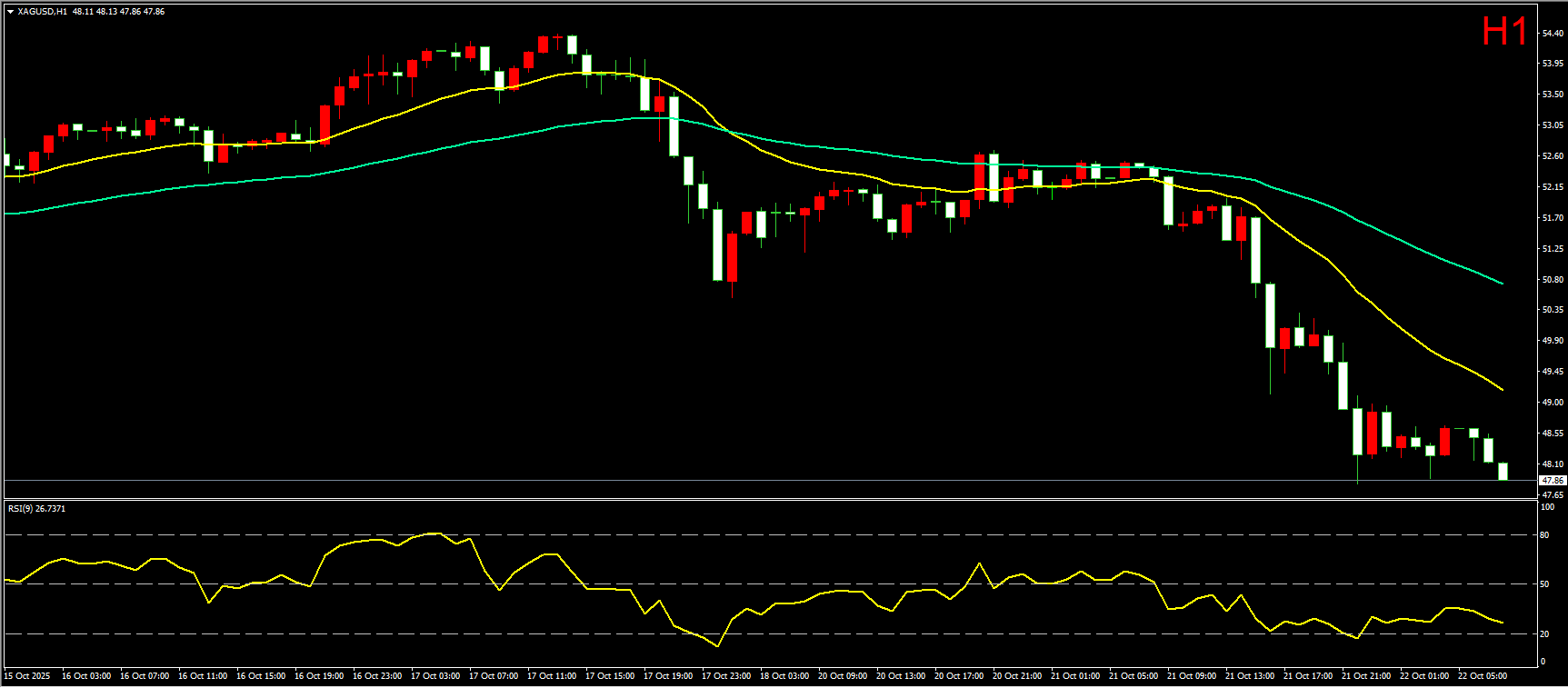The height and width of the screenshot is (688, 1568).
Task: Click the highlighted 47.86 current price tag
Action: [1553, 480]
